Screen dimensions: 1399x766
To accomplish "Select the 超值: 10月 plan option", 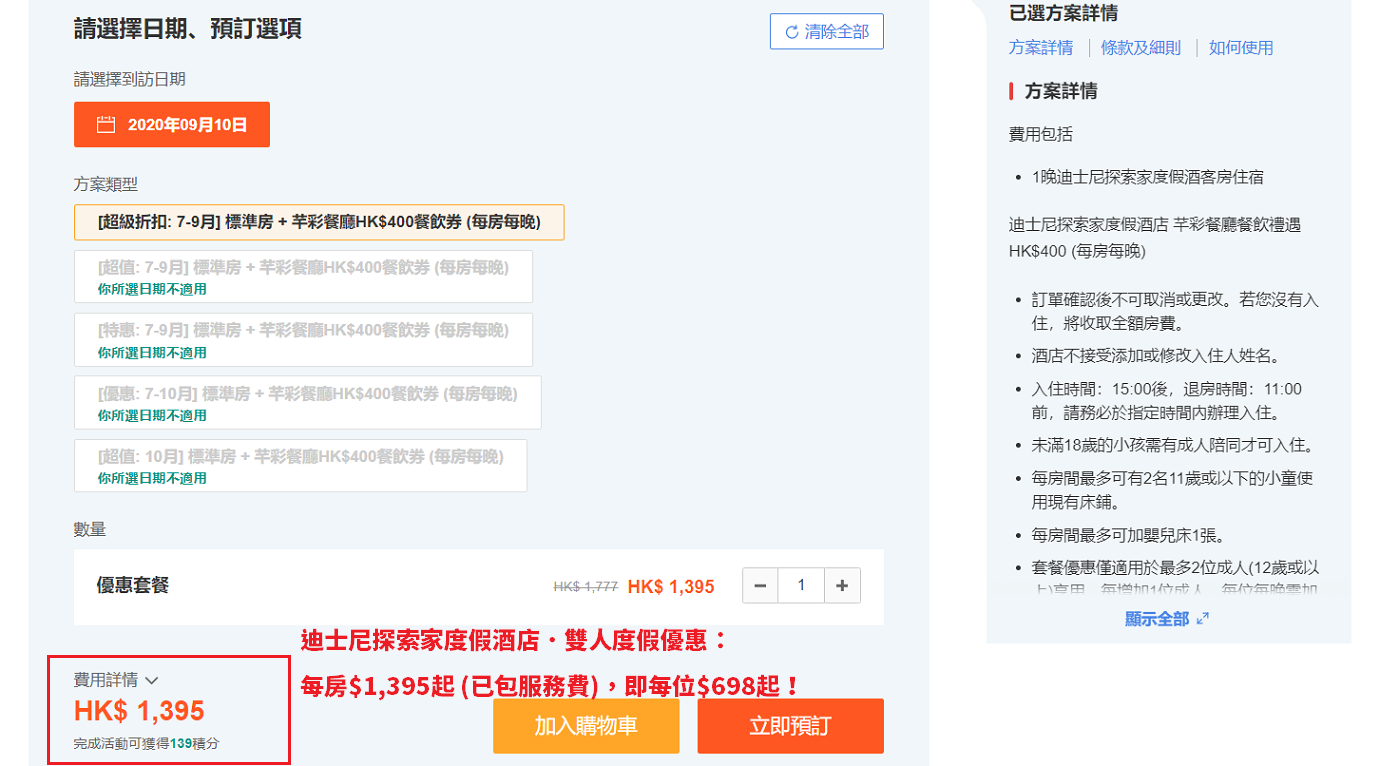I will pyautogui.click(x=300, y=465).
